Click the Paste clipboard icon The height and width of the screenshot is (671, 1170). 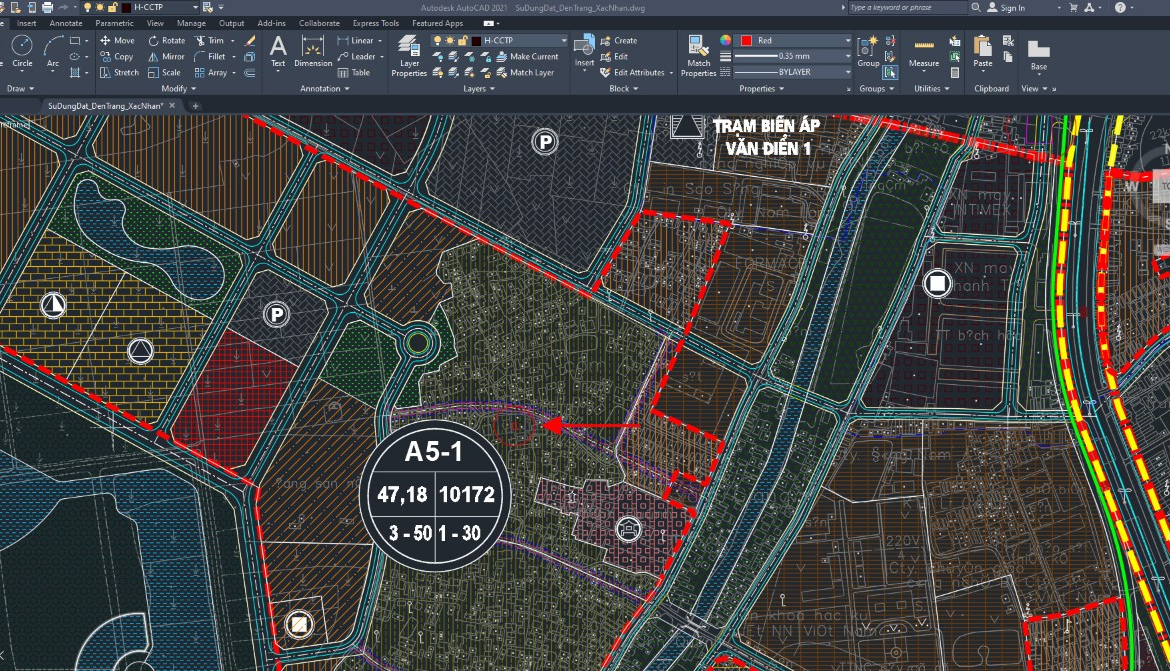tap(983, 51)
